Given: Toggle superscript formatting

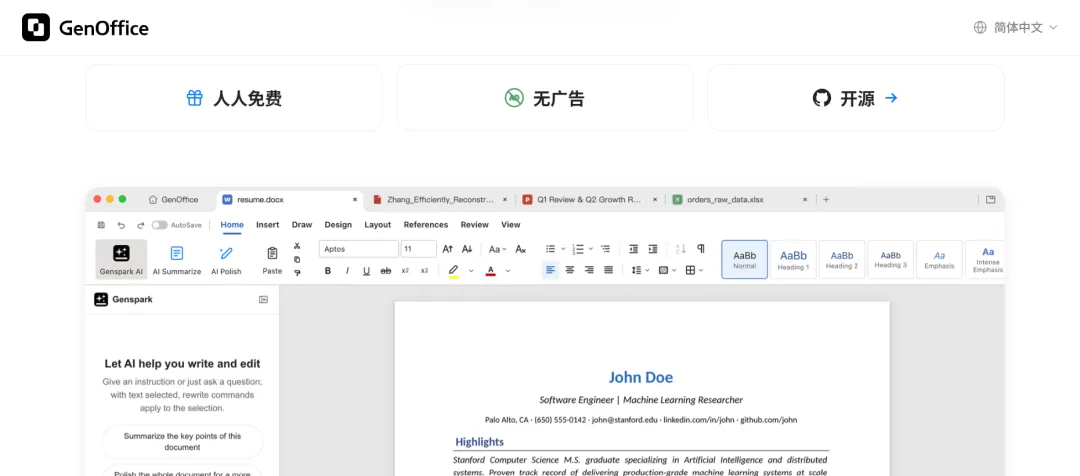Looking at the screenshot, I should [424, 271].
